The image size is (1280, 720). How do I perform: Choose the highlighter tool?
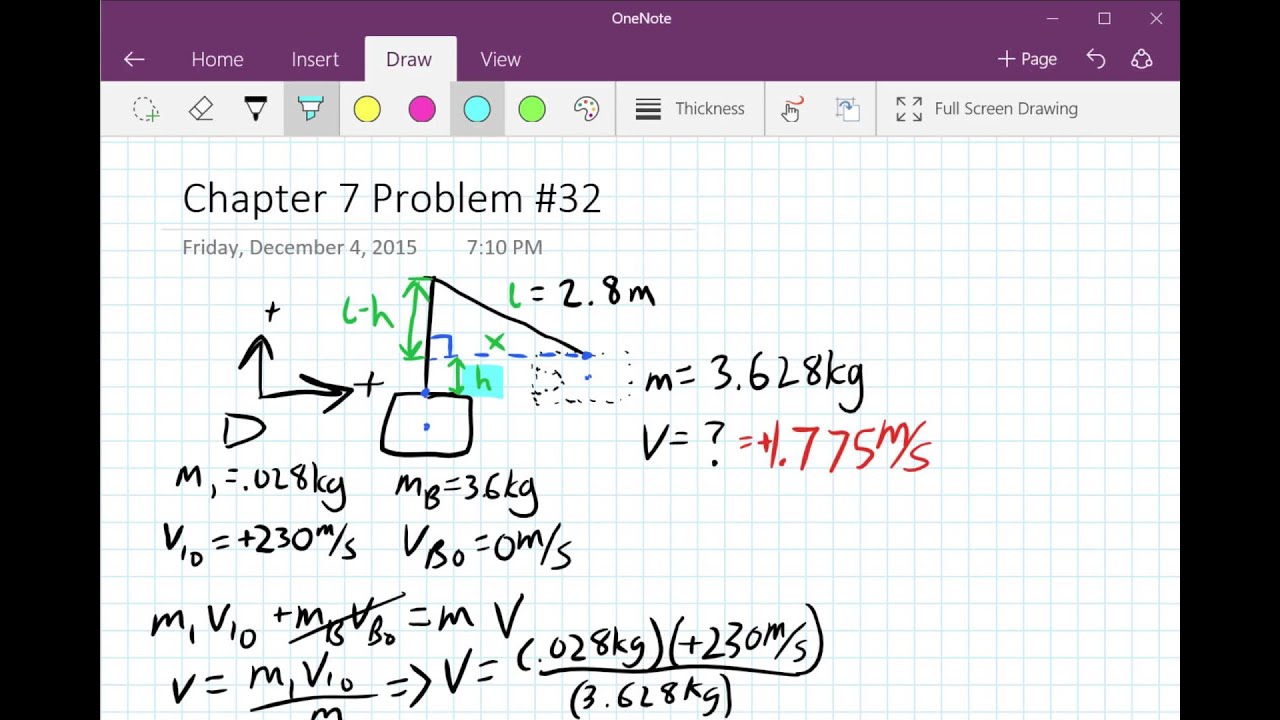coord(311,109)
